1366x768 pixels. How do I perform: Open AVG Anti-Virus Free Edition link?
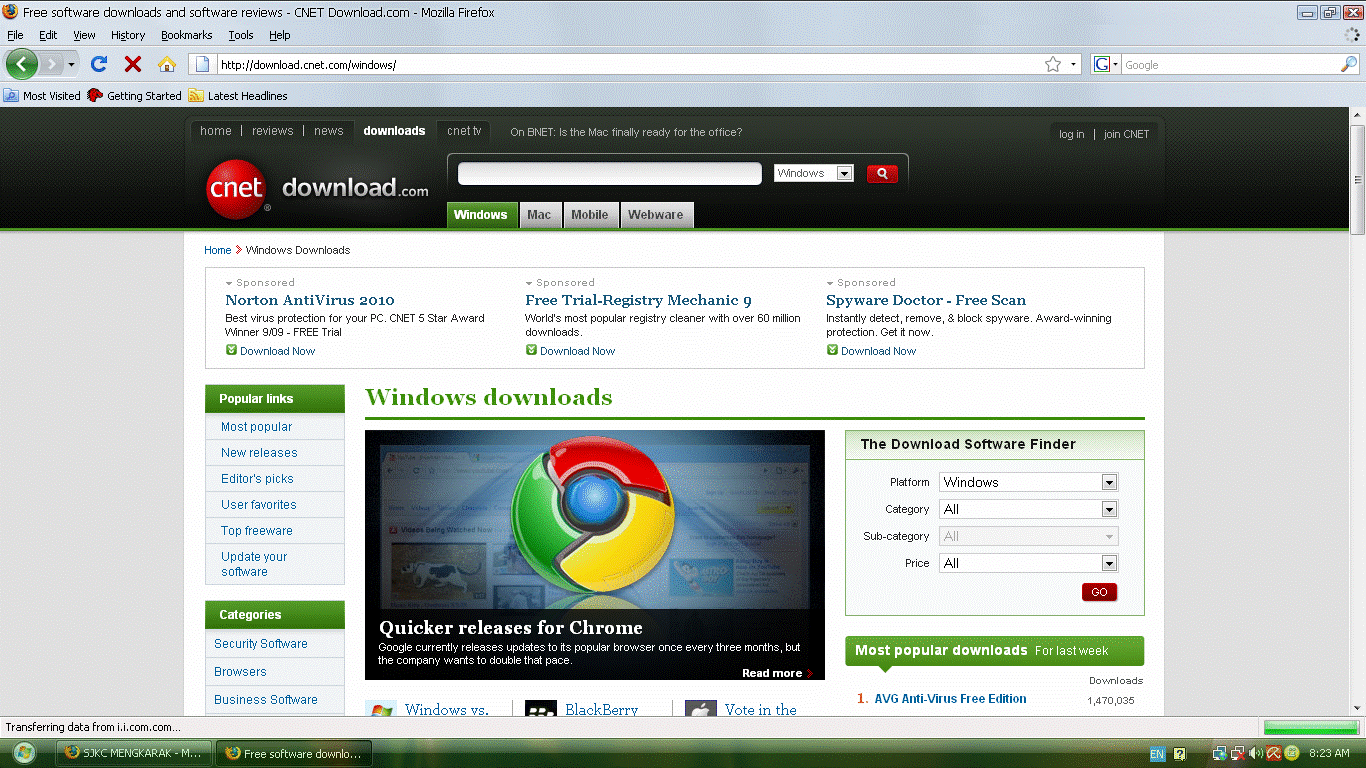[951, 699]
